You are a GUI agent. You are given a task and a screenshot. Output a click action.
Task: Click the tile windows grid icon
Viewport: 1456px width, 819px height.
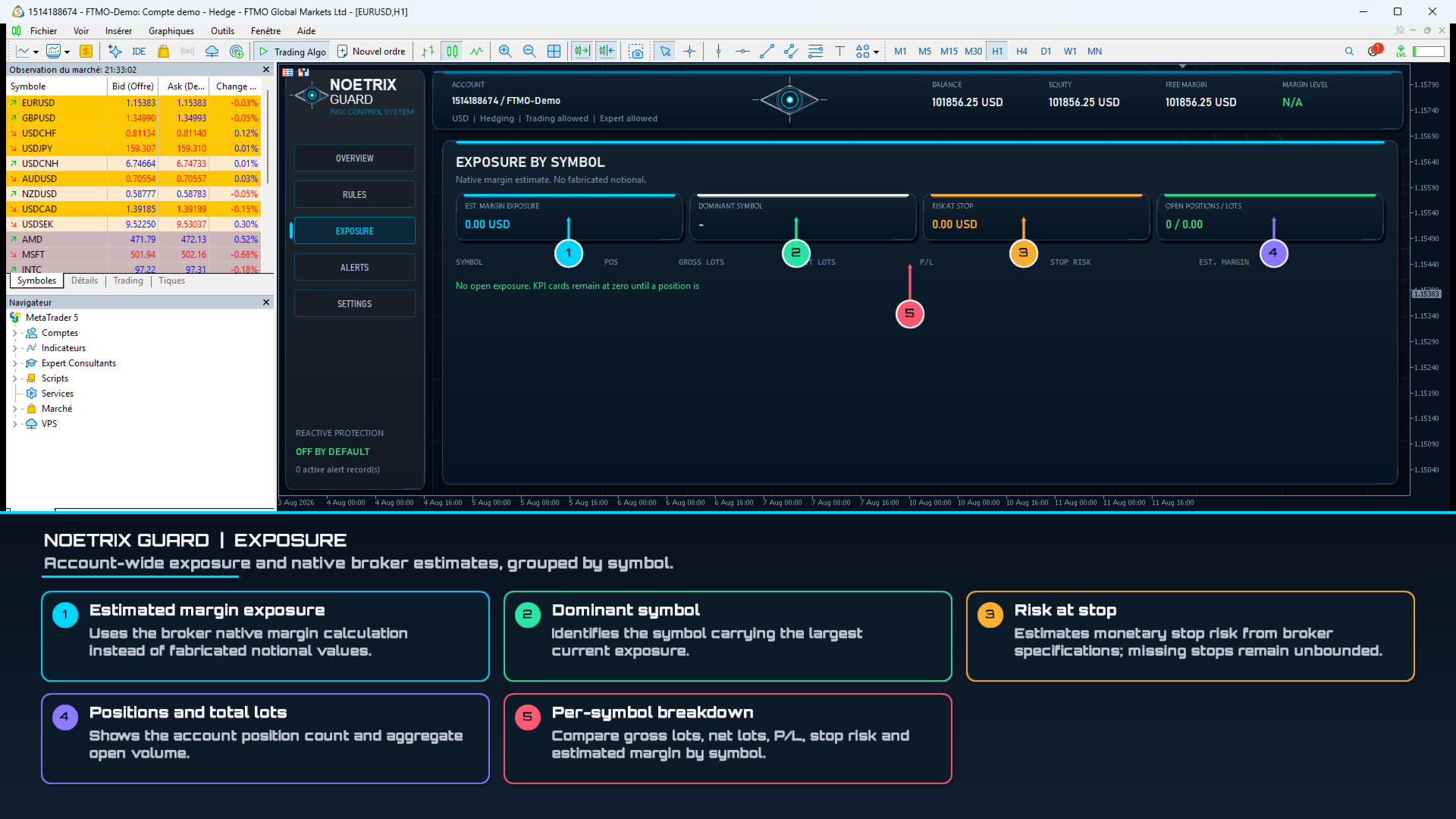coord(554,52)
